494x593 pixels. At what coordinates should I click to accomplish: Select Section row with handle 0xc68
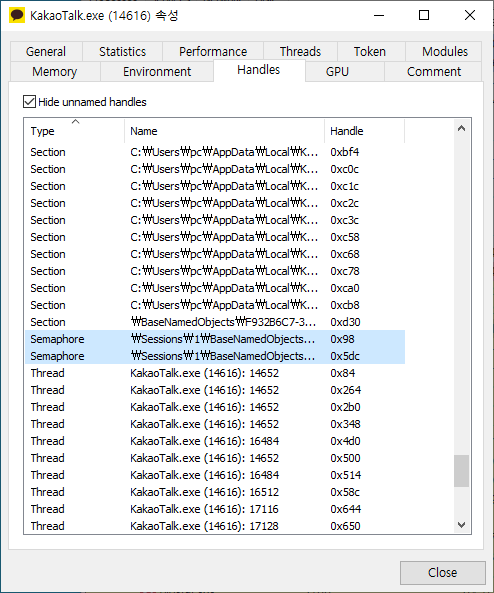coord(215,254)
